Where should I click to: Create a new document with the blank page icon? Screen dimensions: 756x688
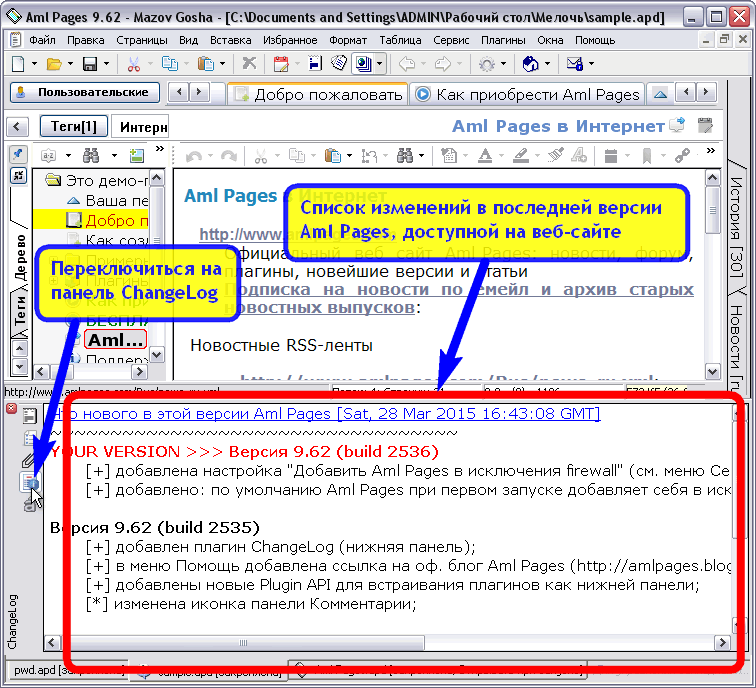click(17, 63)
